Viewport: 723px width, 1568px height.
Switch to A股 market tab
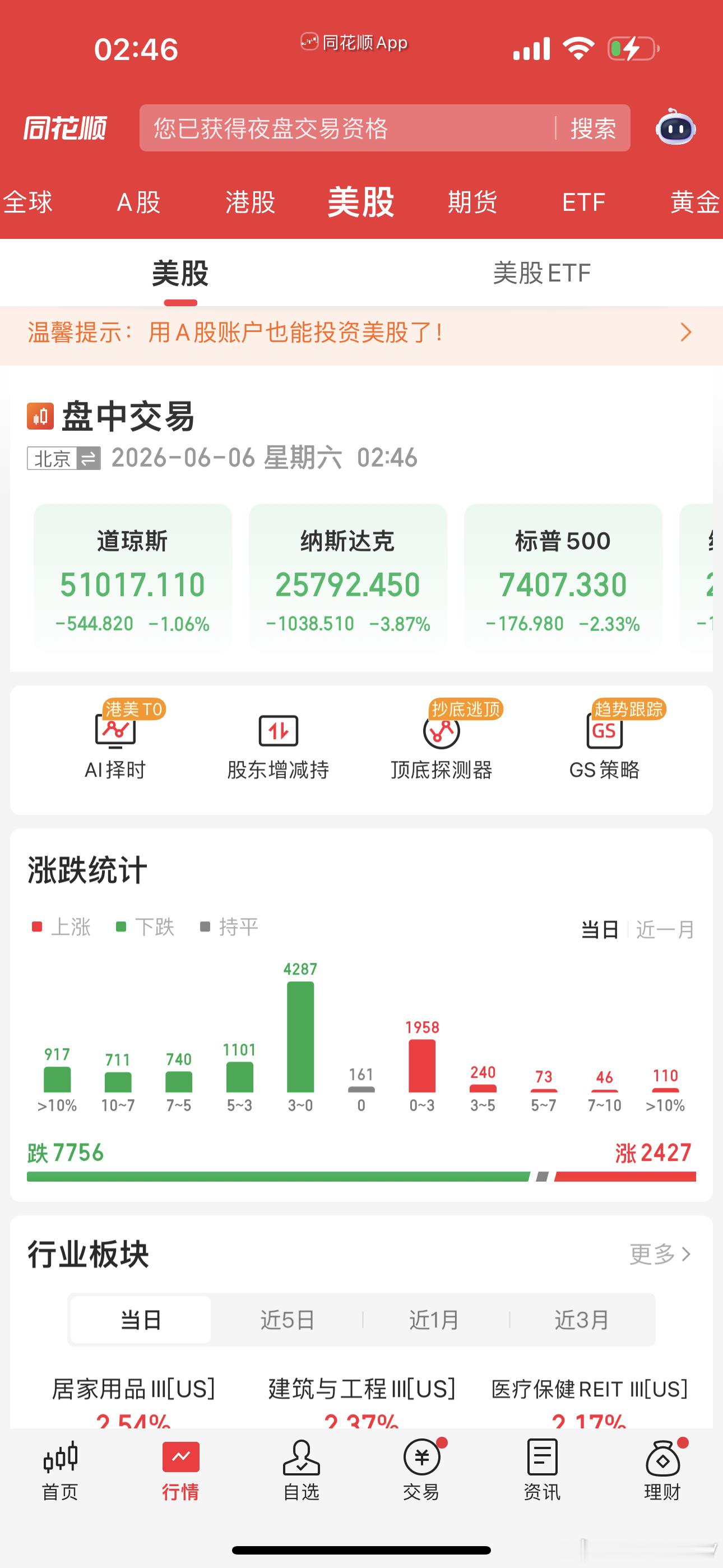click(139, 202)
